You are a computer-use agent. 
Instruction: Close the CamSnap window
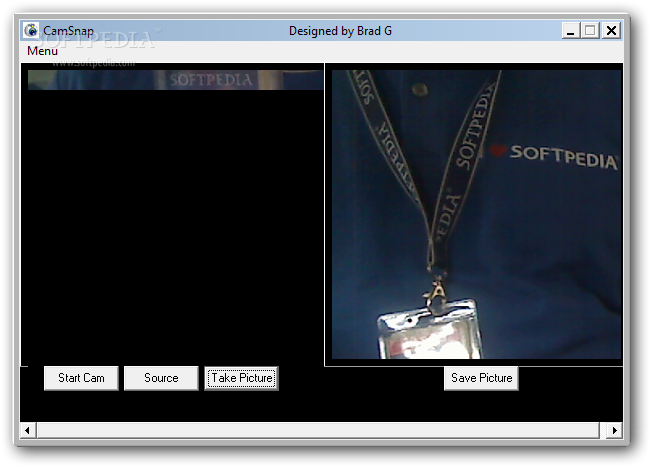[x=611, y=31]
